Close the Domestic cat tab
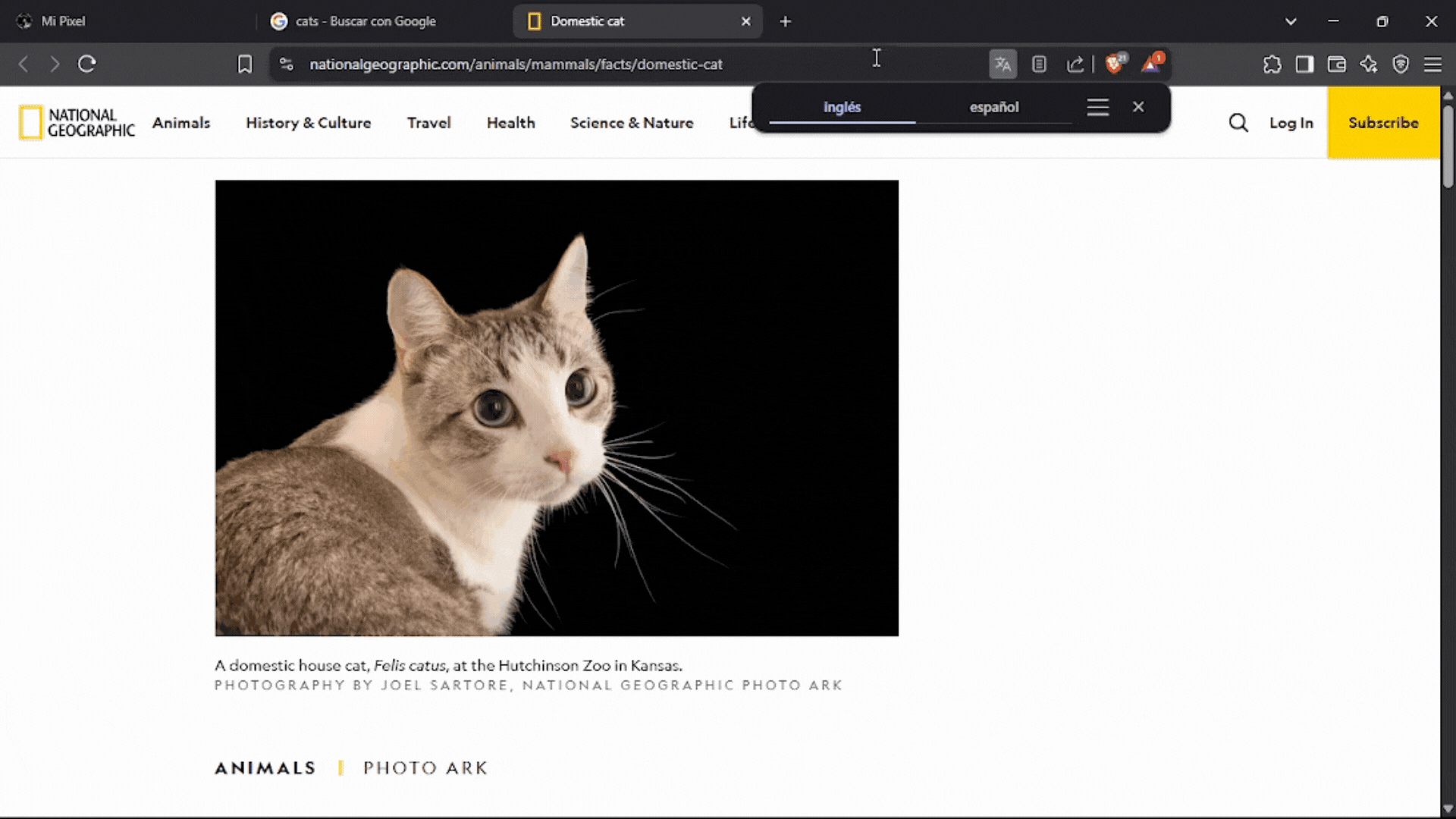The height and width of the screenshot is (819, 1456). (x=746, y=21)
